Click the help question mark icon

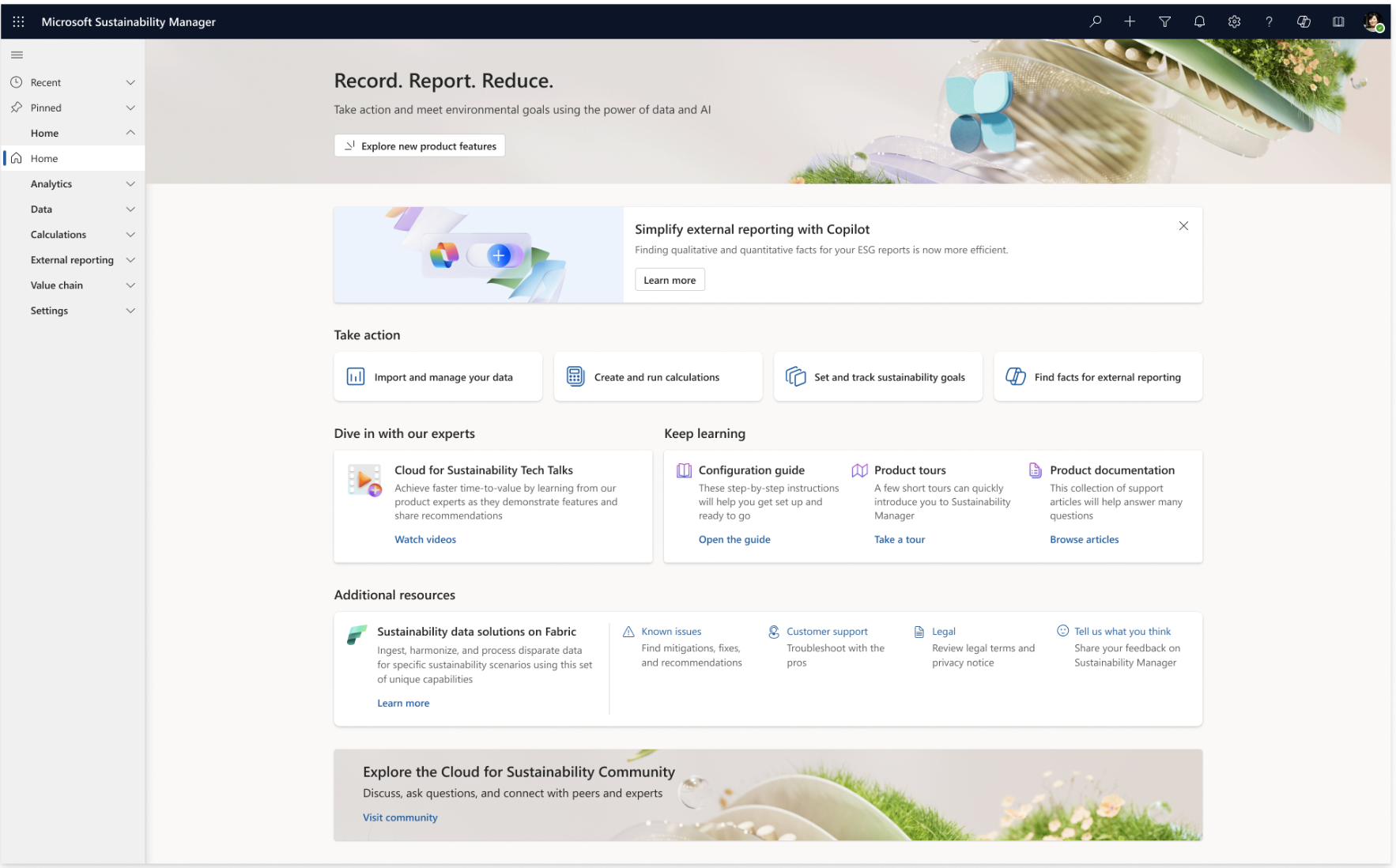pyautogui.click(x=1269, y=21)
